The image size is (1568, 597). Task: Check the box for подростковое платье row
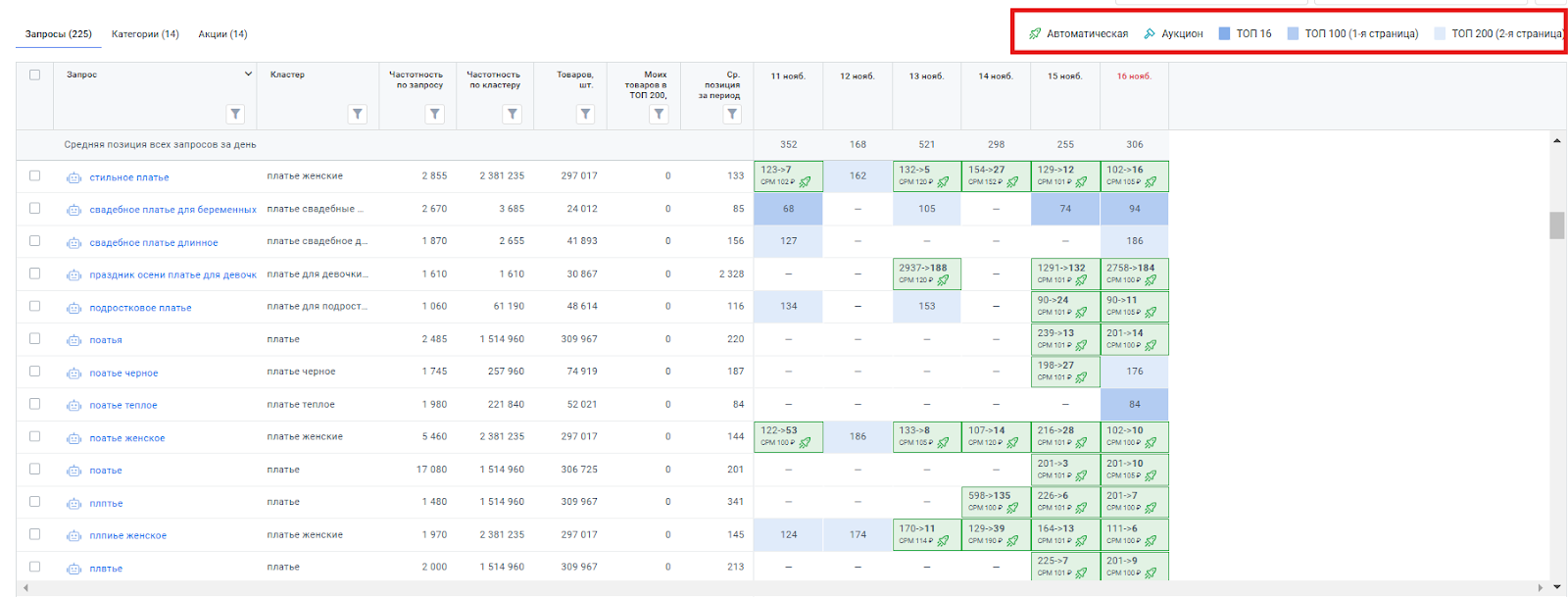tap(35, 306)
